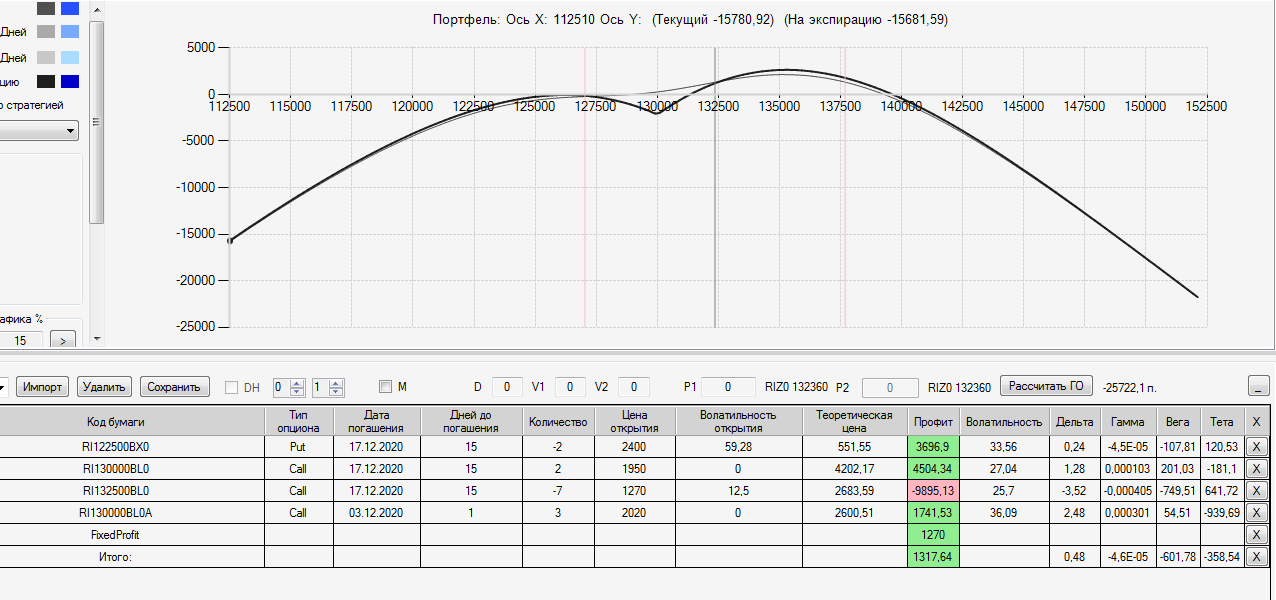Click the '>' button beside the 15 field
Screen dimensions: 1276x600
(x=62, y=341)
